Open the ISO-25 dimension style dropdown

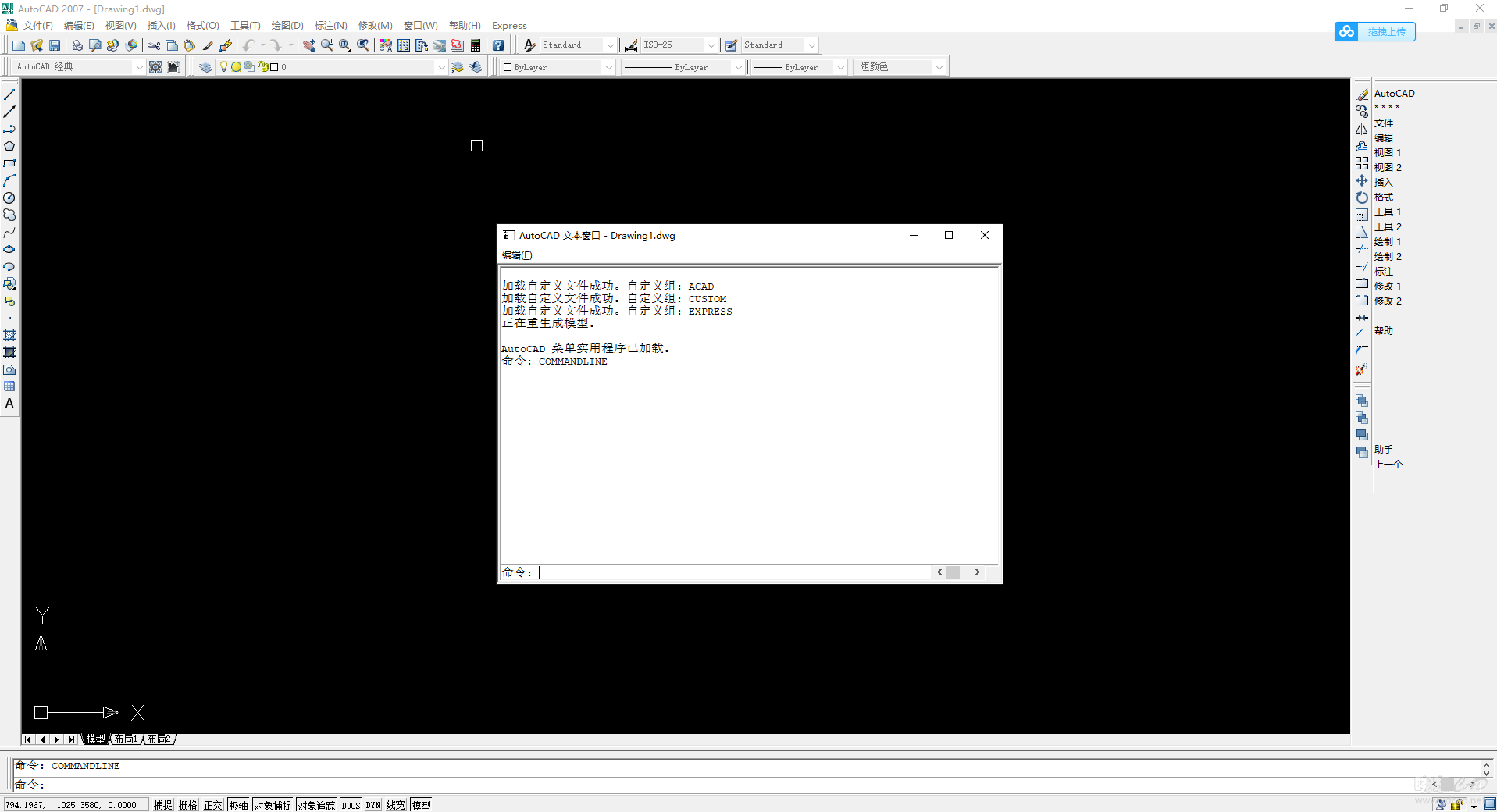pyautogui.click(x=711, y=45)
